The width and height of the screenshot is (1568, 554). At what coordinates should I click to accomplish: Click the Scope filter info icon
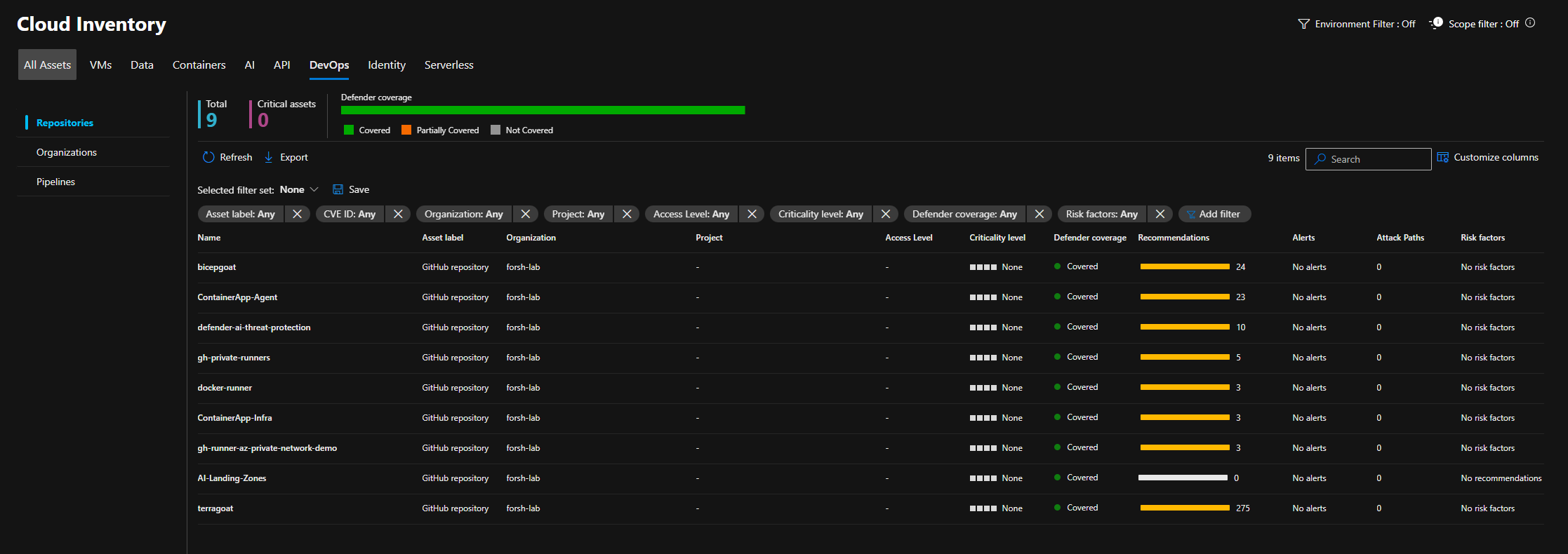click(1530, 23)
